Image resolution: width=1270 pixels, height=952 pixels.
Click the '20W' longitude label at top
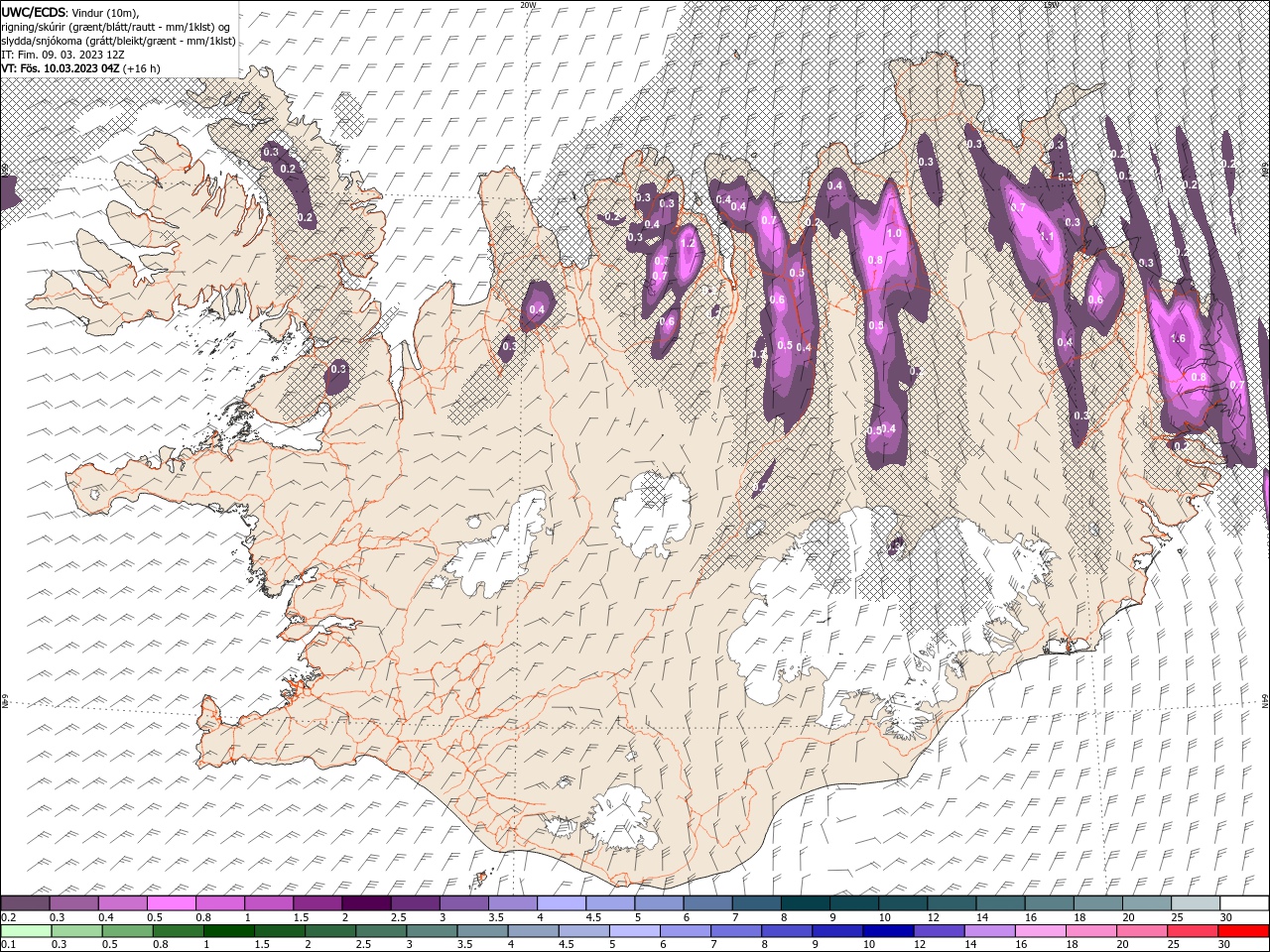click(528, 5)
